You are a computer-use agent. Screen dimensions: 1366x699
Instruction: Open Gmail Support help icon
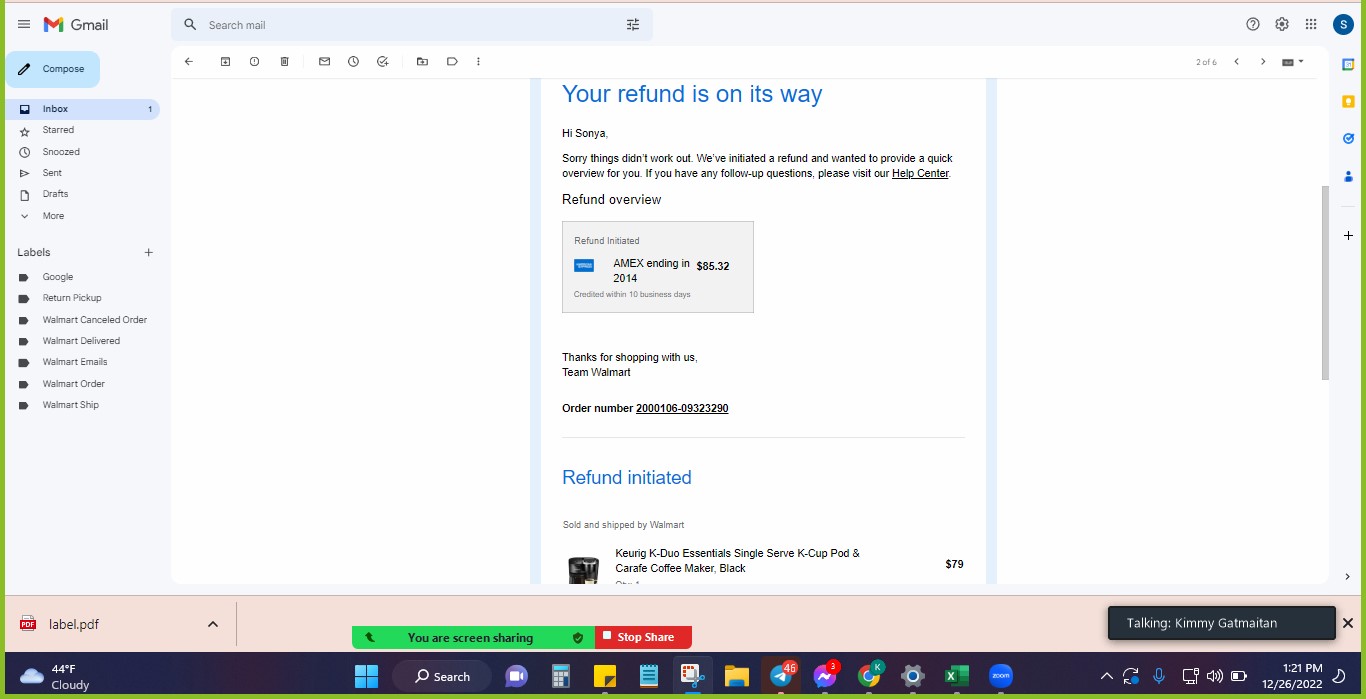(1253, 24)
